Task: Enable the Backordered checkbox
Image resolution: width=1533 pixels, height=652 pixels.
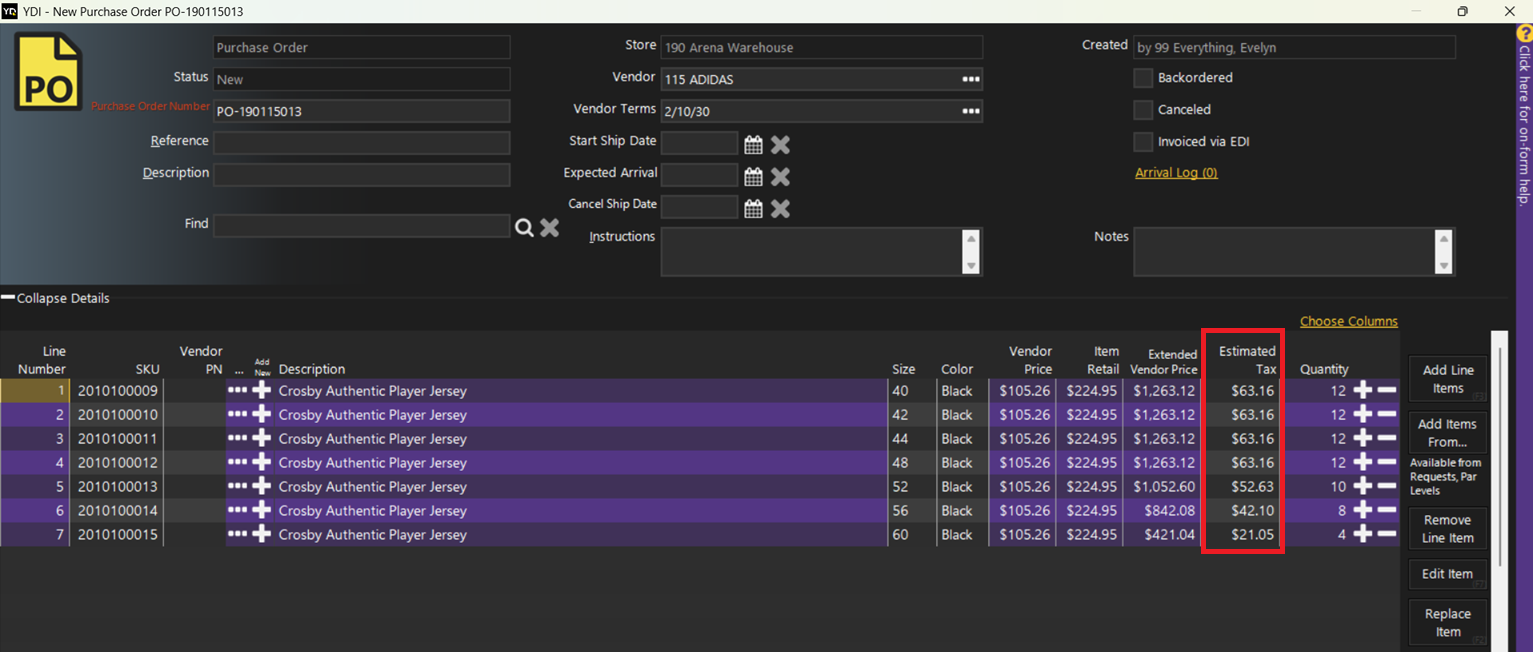Action: tap(1143, 78)
